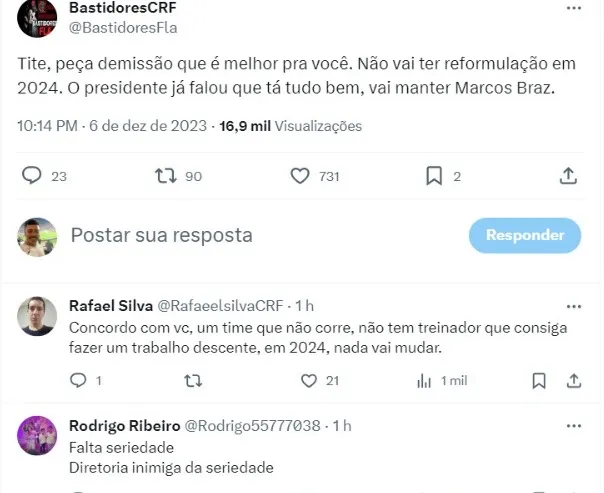604x493 pixels.
Task: View analytics for Rafael Silva's reply
Action: (x=425, y=380)
